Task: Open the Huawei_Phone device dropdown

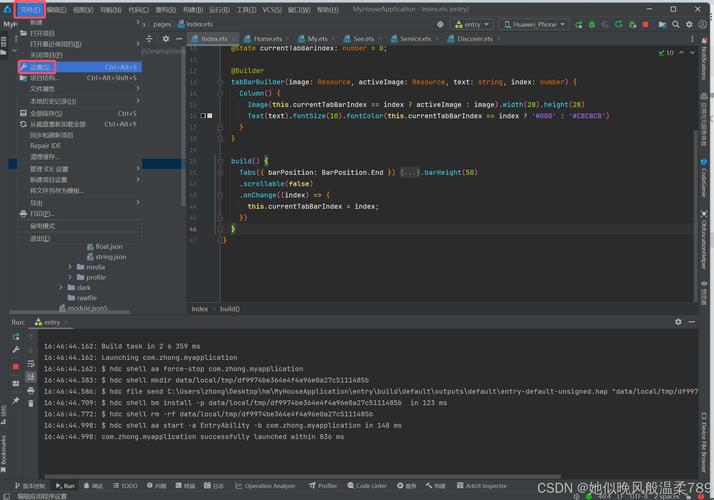Action: tap(534, 25)
